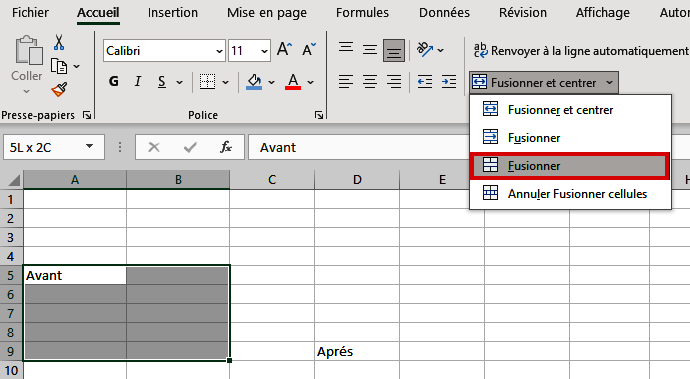Open Police dialog launcher
690x379 pixels.
coord(319,115)
